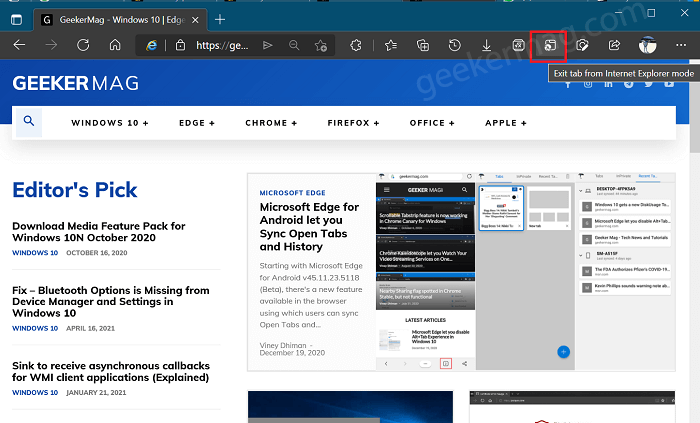Open browsing History icon

(x=454, y=45)
